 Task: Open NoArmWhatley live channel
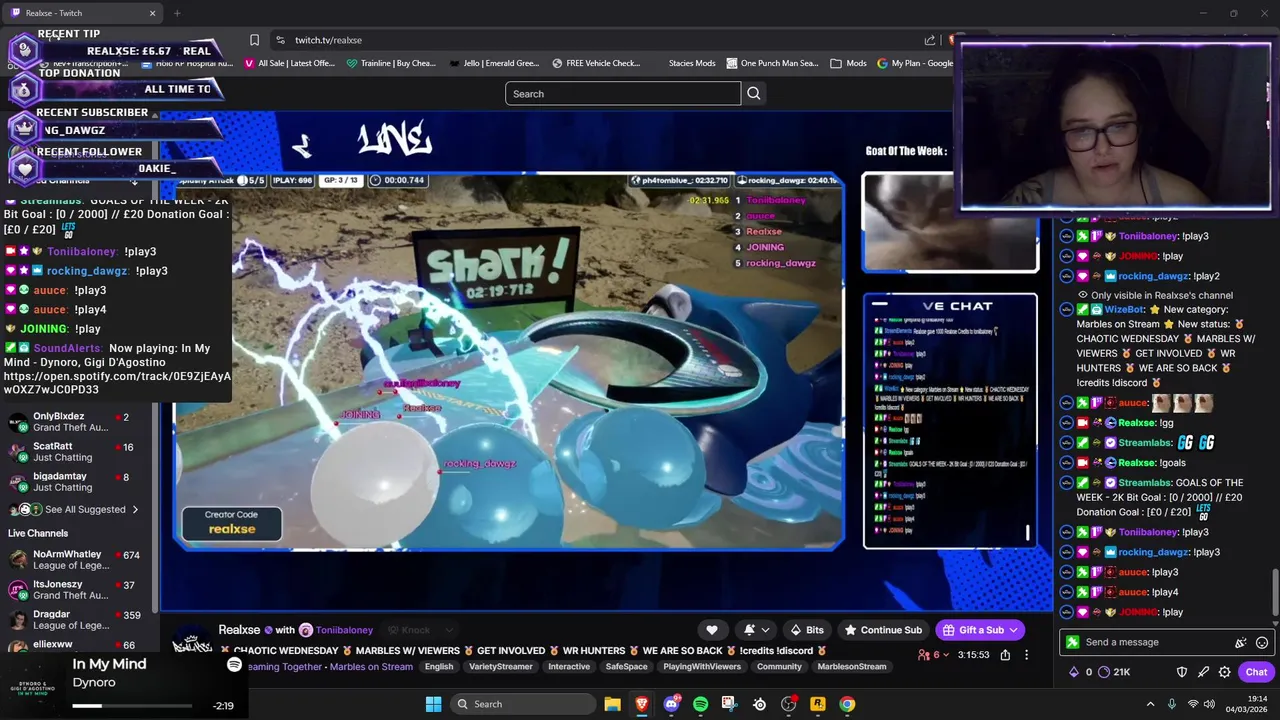[75, 560]
